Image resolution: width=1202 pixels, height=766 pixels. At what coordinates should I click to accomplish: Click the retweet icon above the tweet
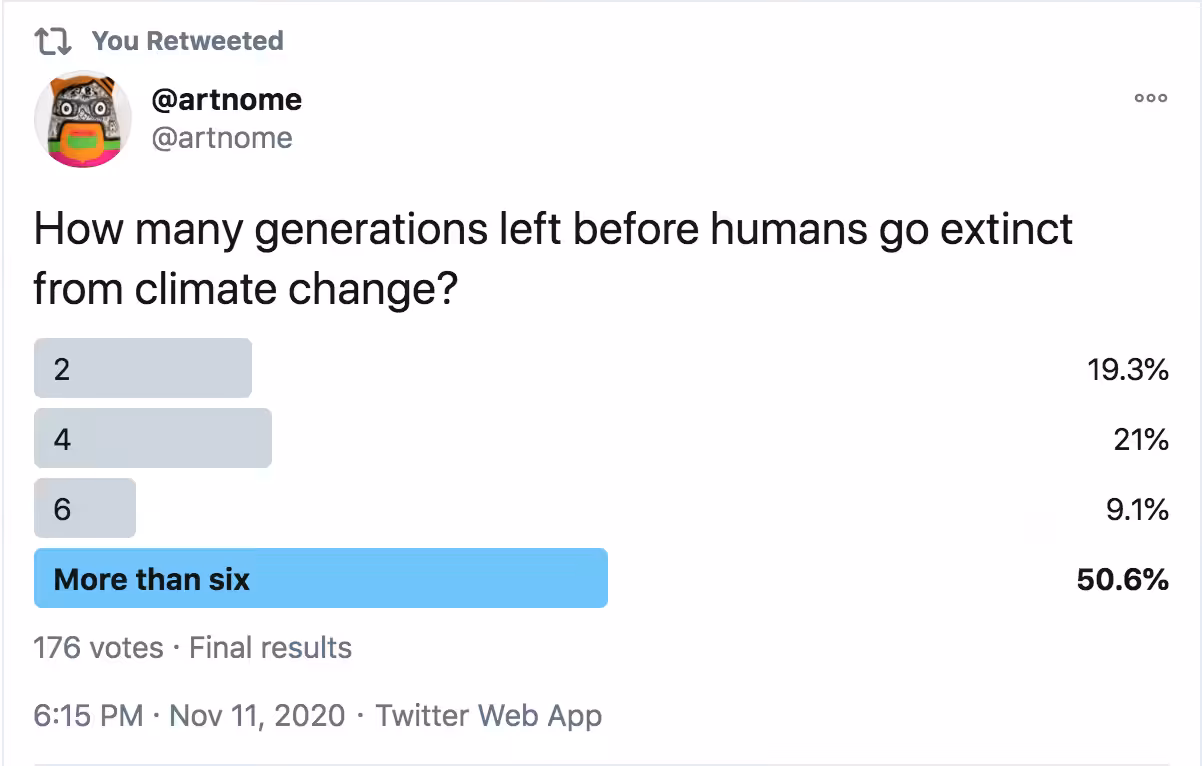(x=55, y=41)
